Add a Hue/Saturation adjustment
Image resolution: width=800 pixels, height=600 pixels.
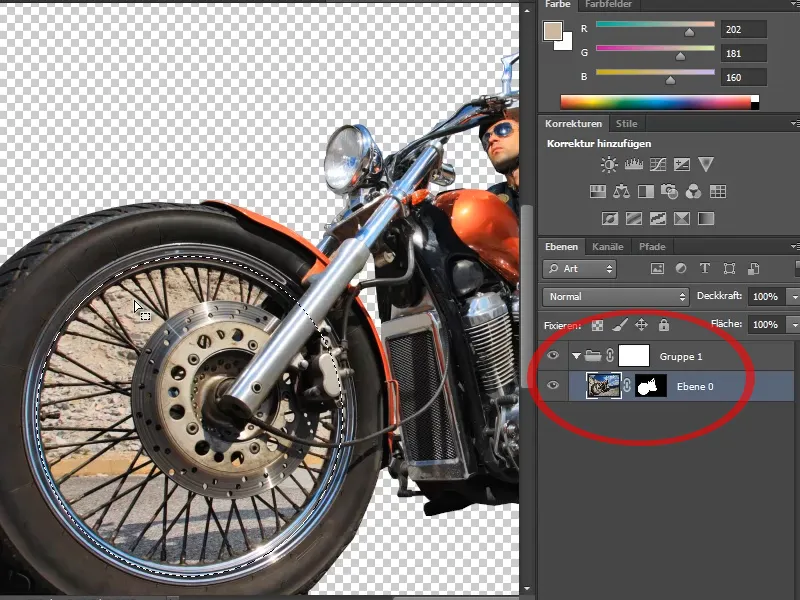tap(597, 191)
